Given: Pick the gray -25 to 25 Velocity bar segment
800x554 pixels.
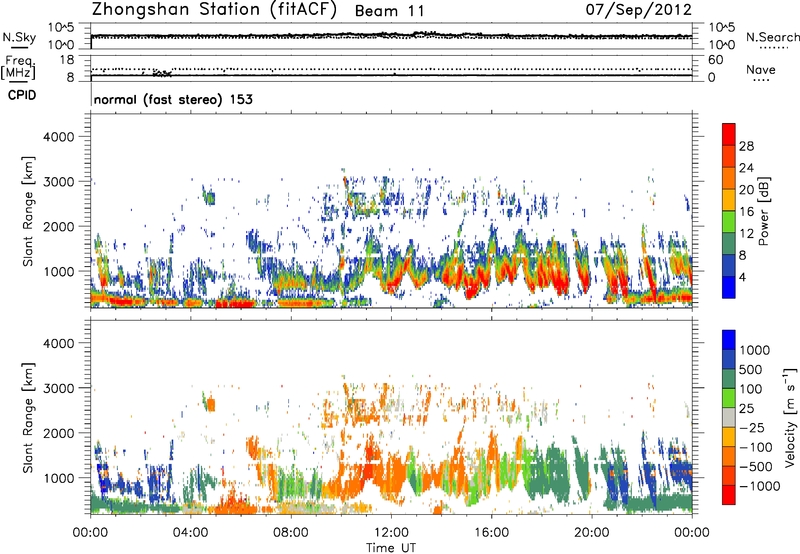Looking at the screenshot, I should (x=729, y=418).
